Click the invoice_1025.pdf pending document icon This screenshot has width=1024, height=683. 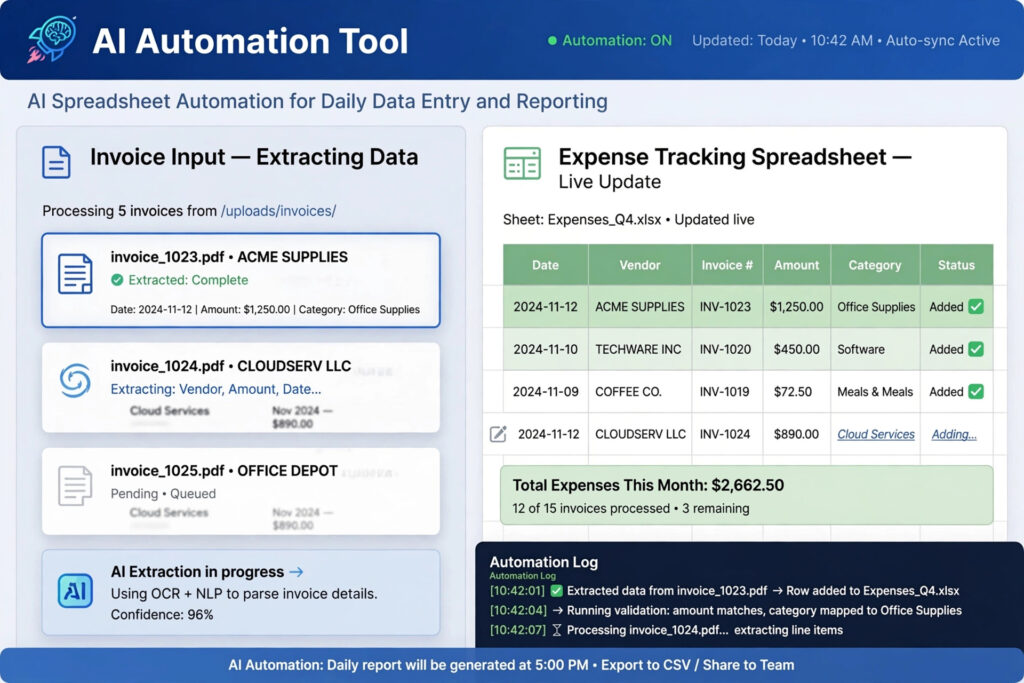click(75, 486)
